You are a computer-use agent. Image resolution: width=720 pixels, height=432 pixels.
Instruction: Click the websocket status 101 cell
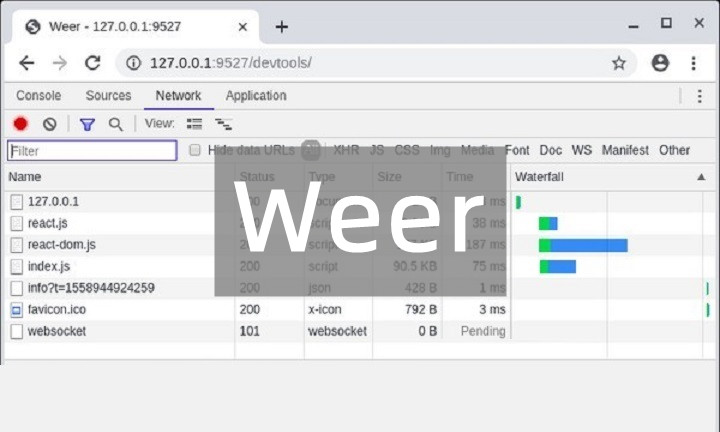(249, 331)
